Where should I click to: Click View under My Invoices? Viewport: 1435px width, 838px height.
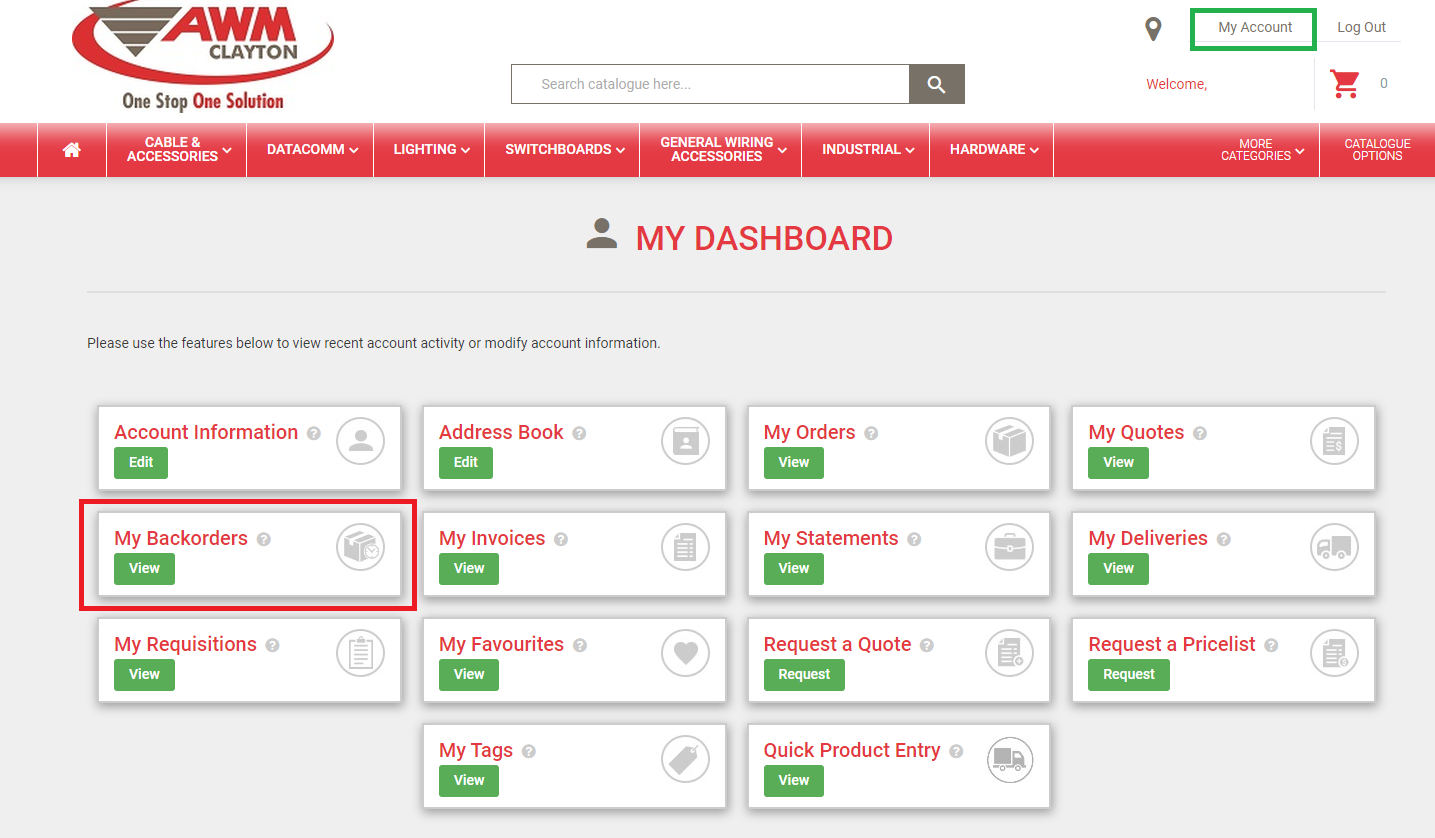coord(469,569)
